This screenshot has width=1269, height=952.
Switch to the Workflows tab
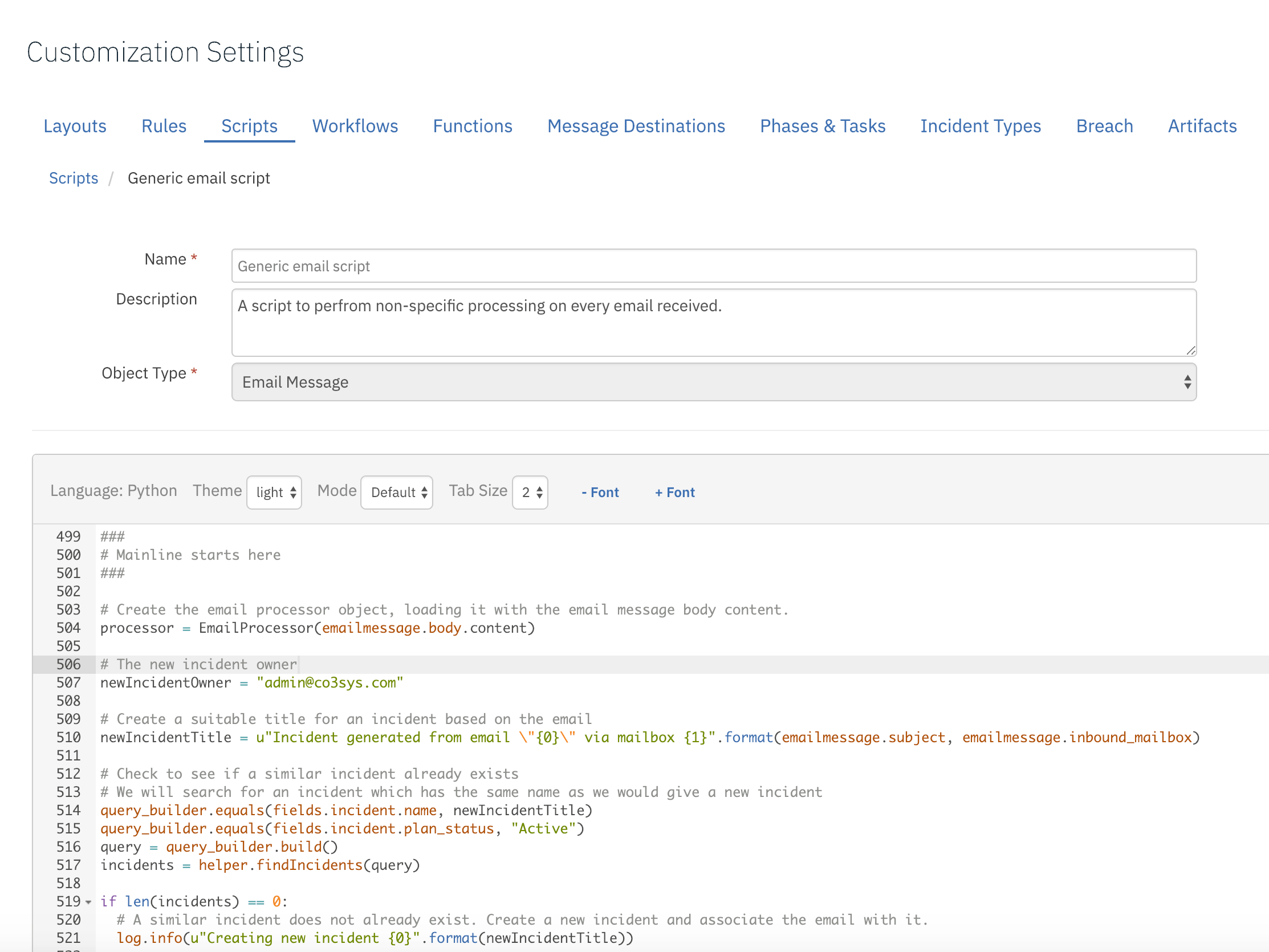coord(355,126)
